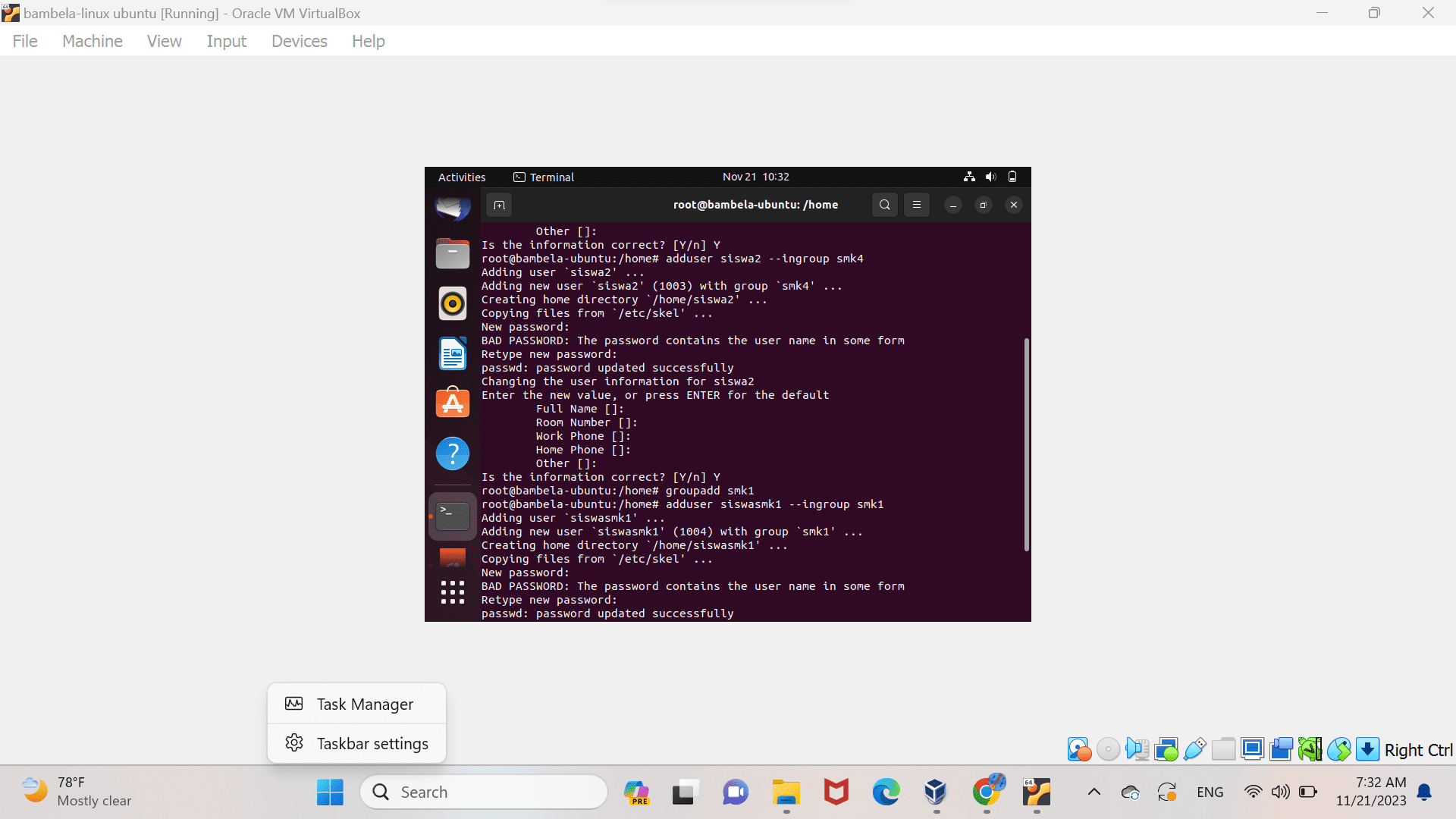Image resolution: width=1456 pixels, height=819 pixels.
Task: Click the Terminal vertical scrollbar
Action: point(1027,444)
